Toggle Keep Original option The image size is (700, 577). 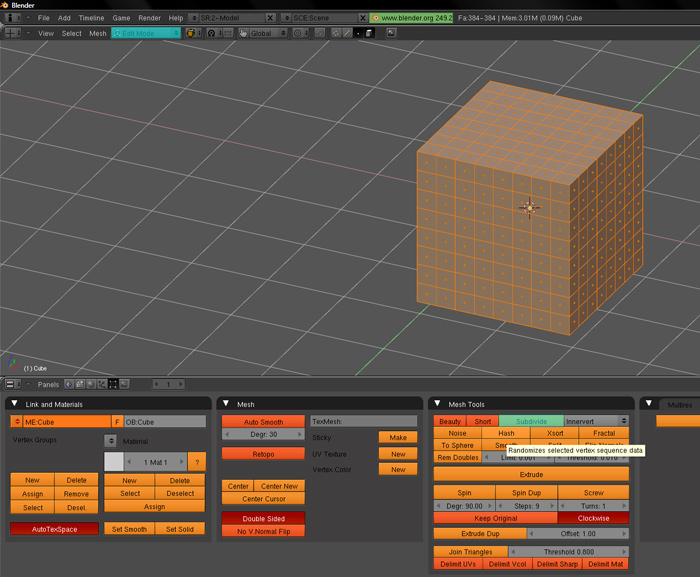[496, 518]
